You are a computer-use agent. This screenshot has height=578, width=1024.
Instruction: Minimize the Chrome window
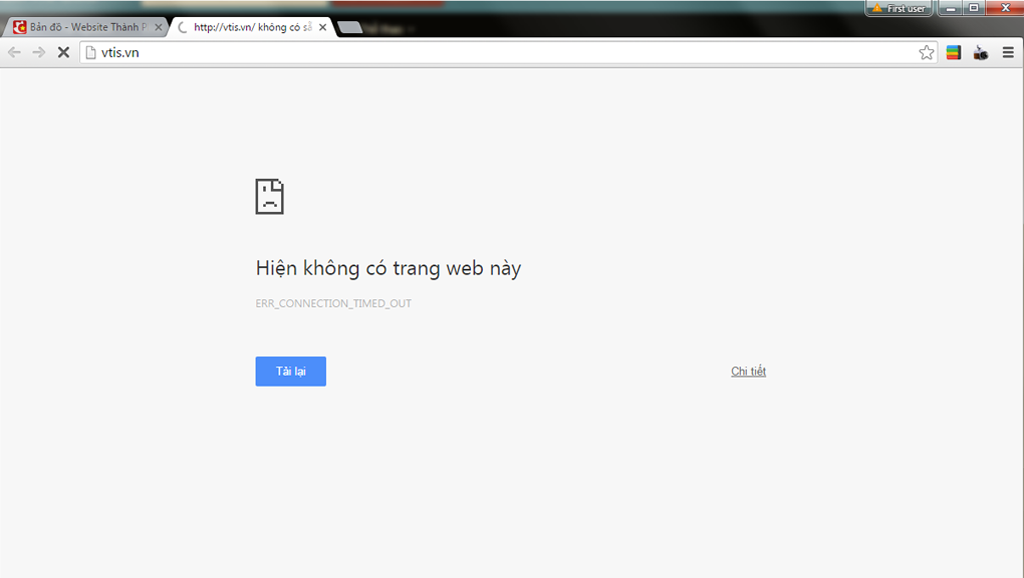pos(951,8)
